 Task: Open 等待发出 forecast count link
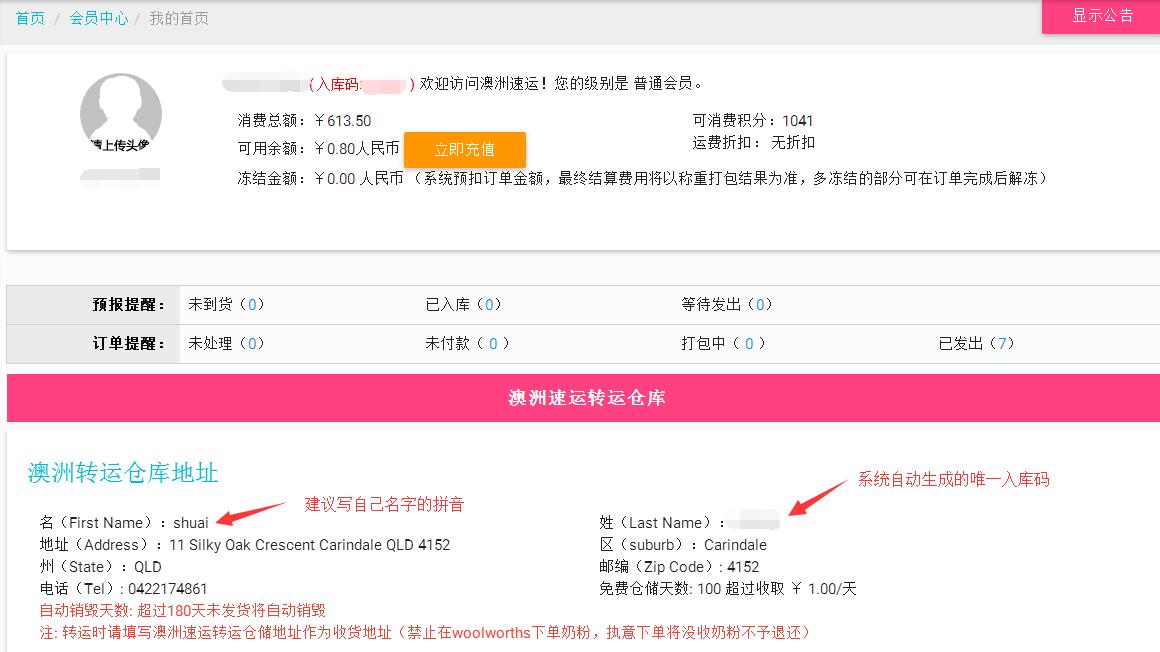pyautogui.click(x=759, y=304)
